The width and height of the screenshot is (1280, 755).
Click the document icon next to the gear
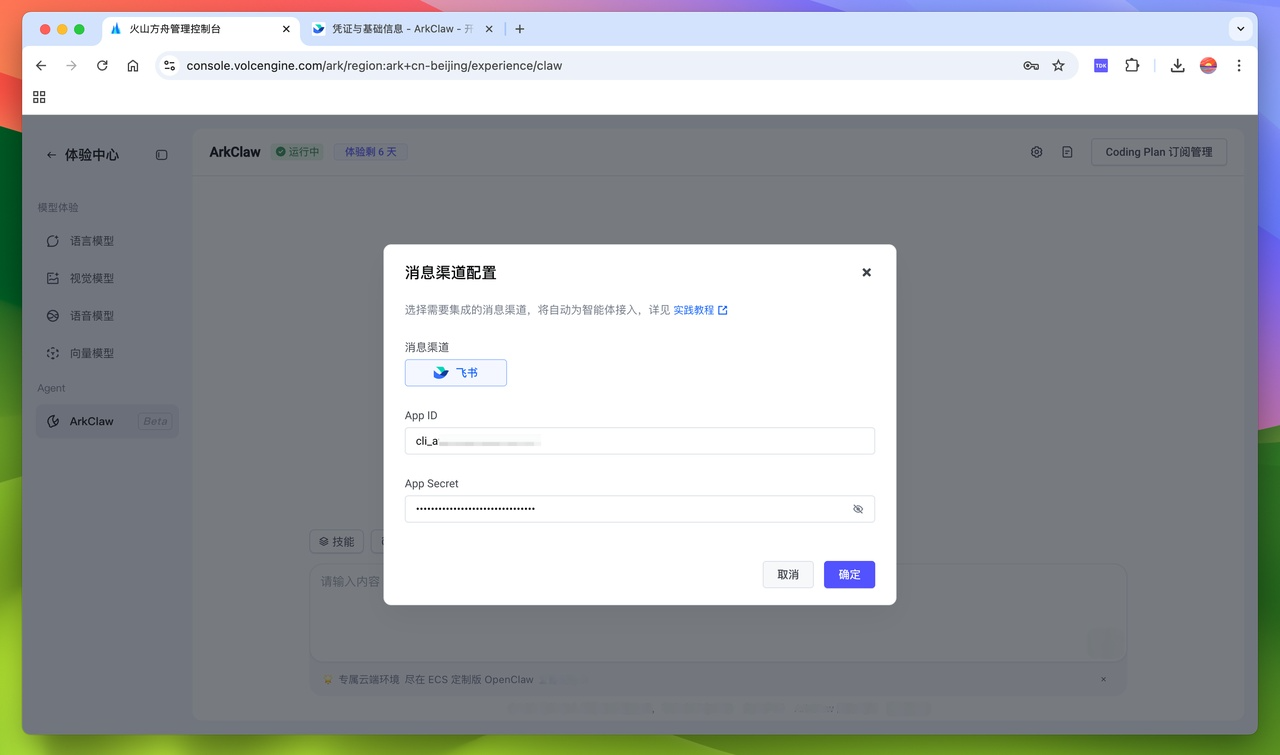pyautogui.click(x=1066, y=151)
